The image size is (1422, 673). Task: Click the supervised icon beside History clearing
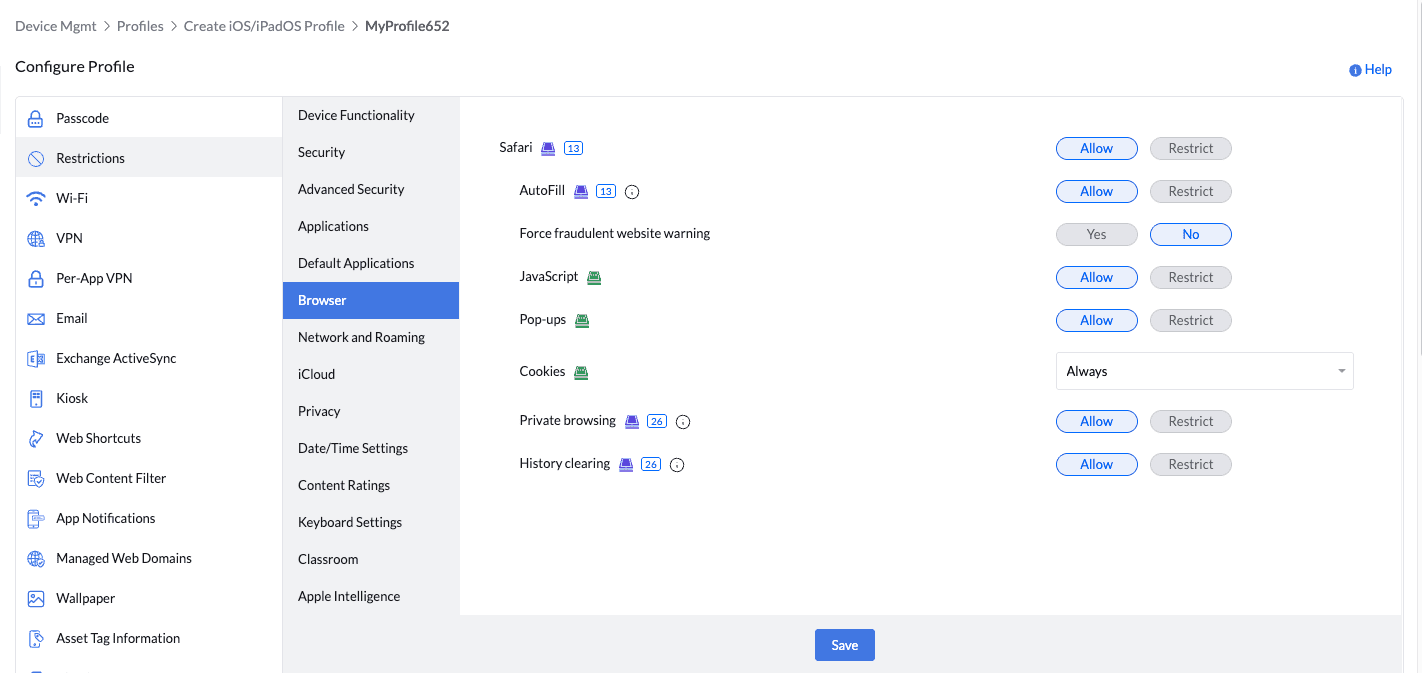[x=626, y=464]
